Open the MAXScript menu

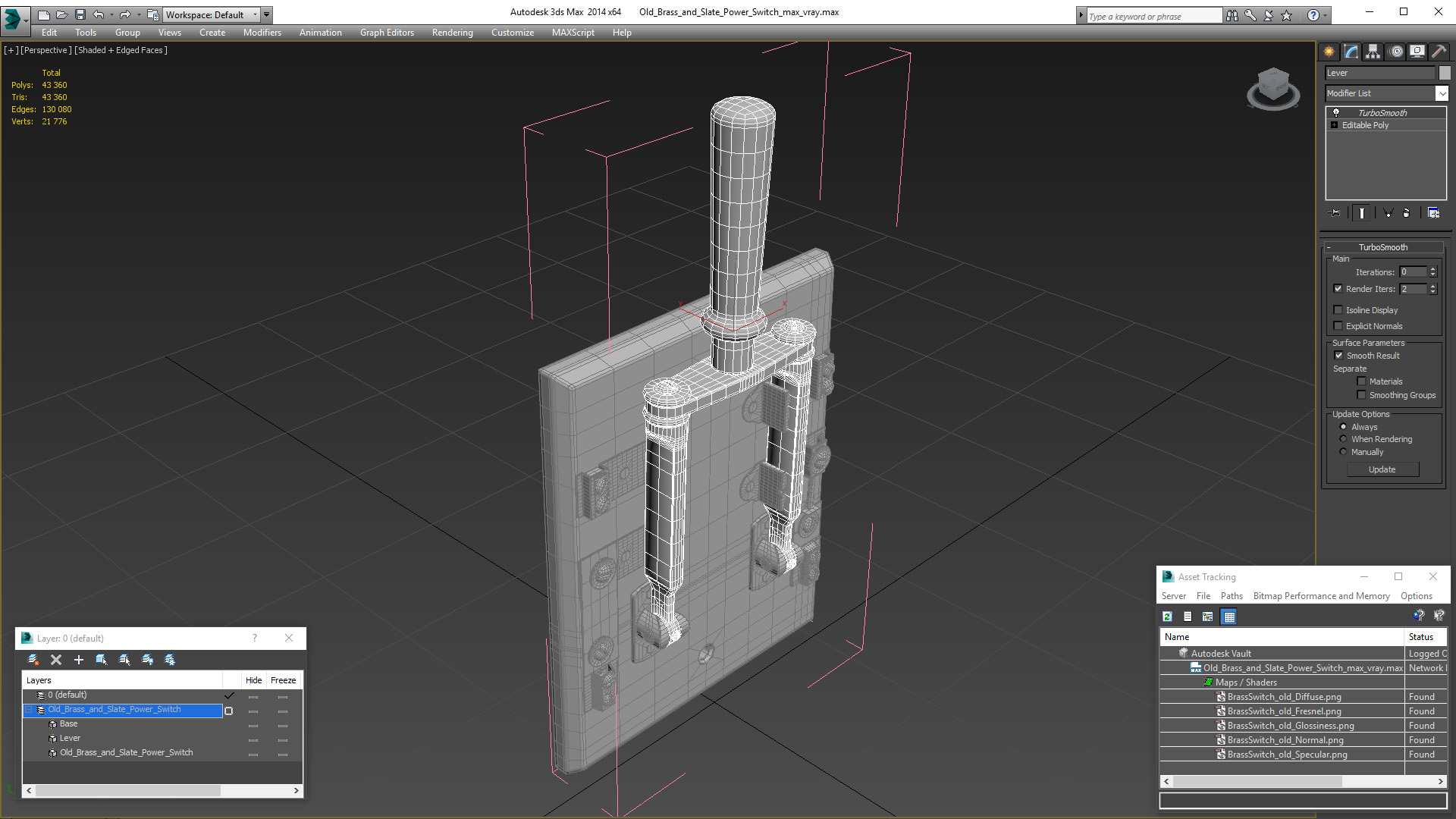[x=573, y=33]
